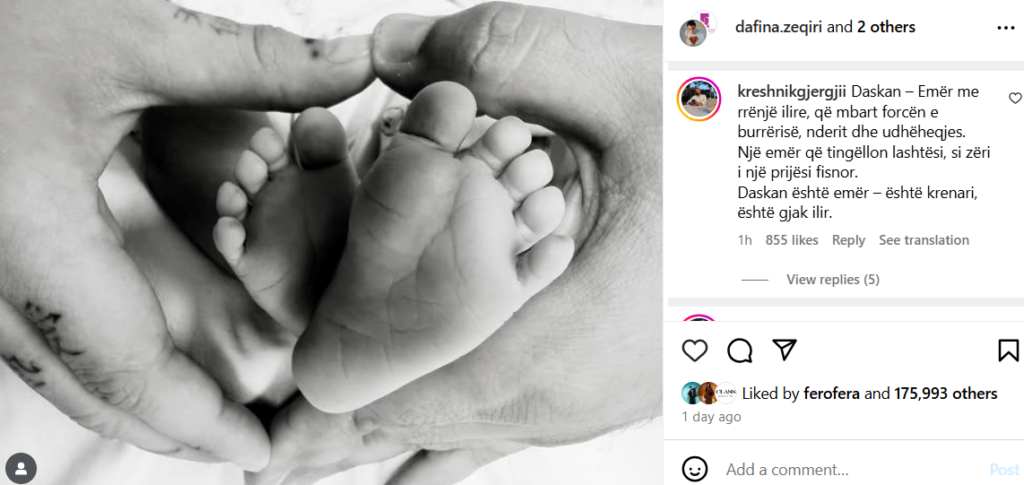View the comment's 855 likes

click(x=792, y=240)
